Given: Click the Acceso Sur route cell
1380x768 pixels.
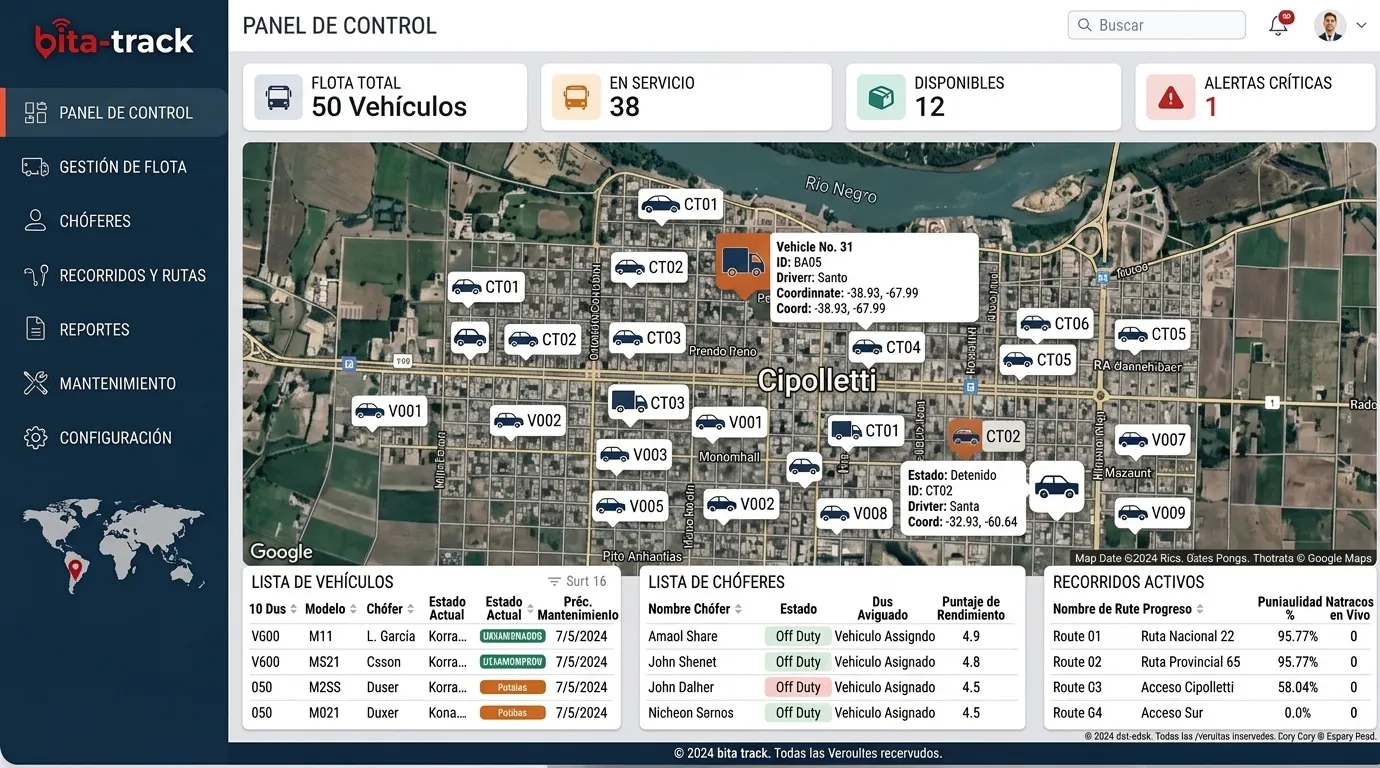Looking at the screenshot, I should tap(1174, 713).
